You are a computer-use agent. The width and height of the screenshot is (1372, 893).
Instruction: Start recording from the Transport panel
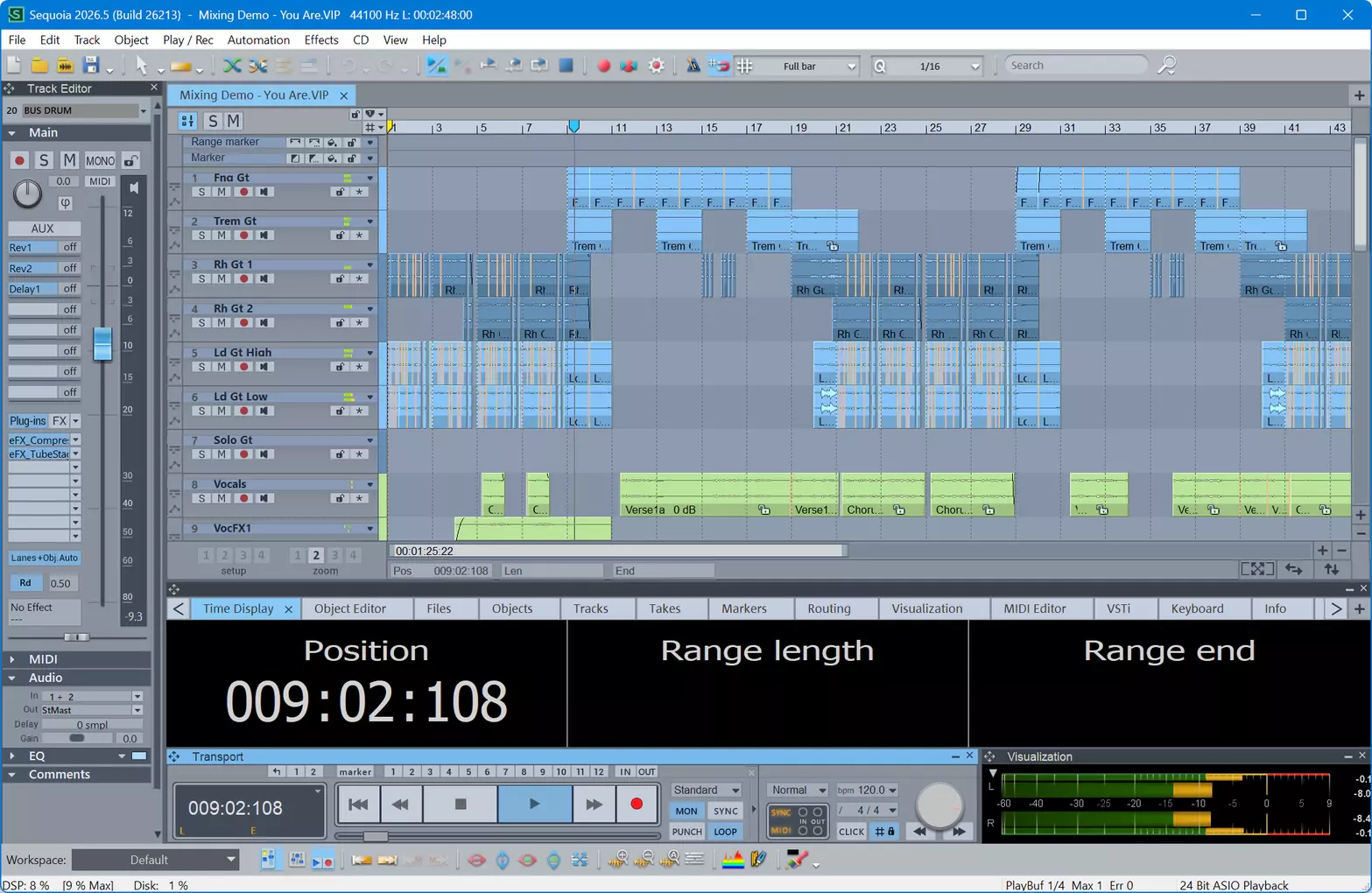point(637,805)
